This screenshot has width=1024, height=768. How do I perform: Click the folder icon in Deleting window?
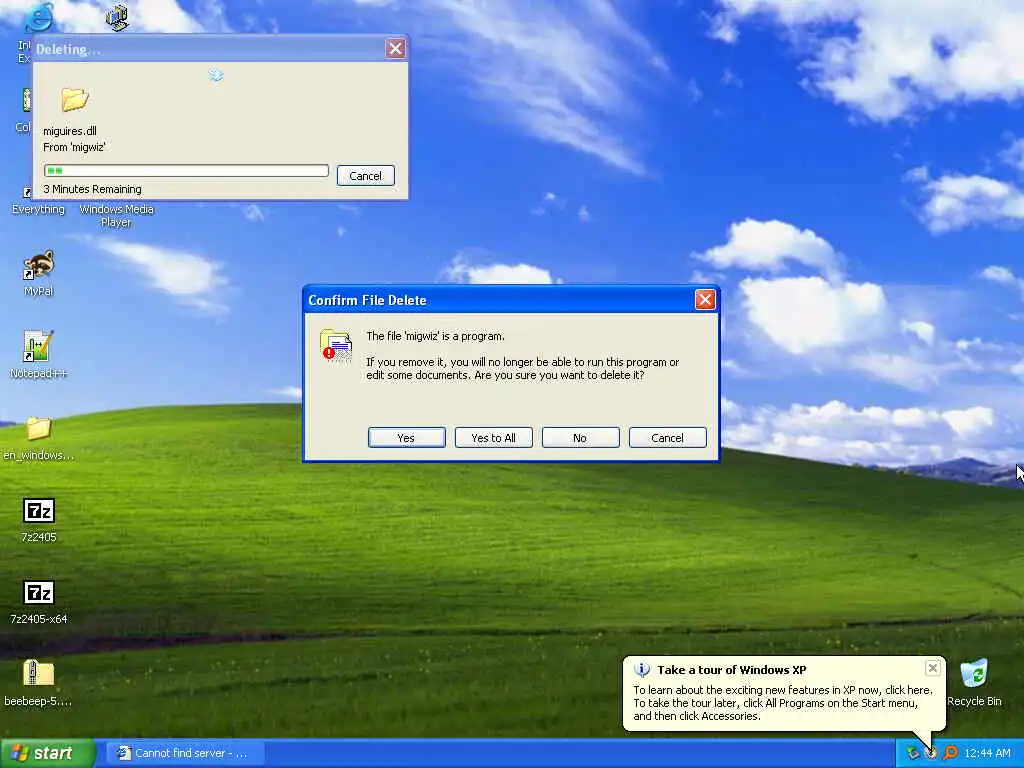(x=74, y=99)
